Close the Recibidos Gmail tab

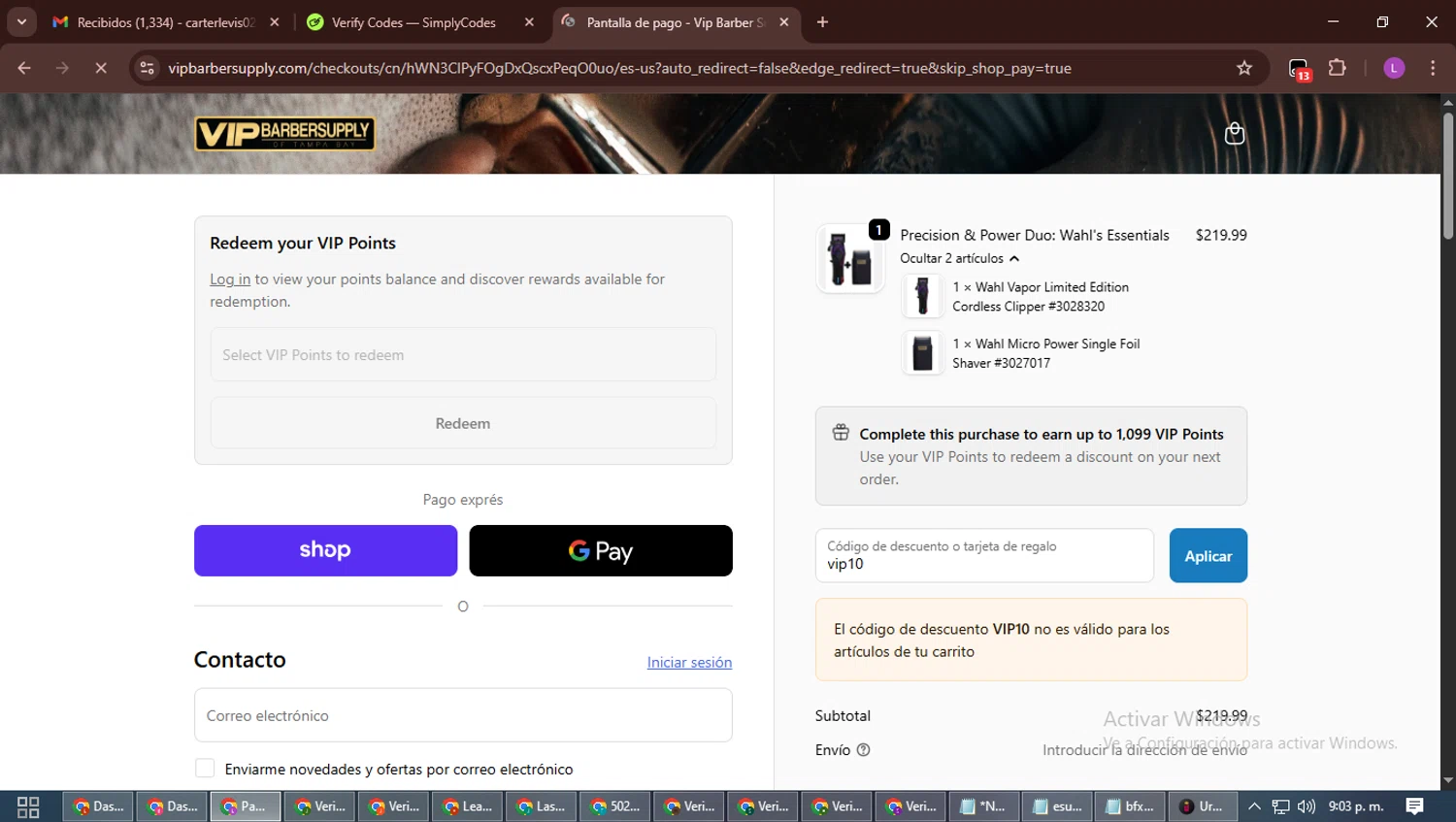pos(275,22)
